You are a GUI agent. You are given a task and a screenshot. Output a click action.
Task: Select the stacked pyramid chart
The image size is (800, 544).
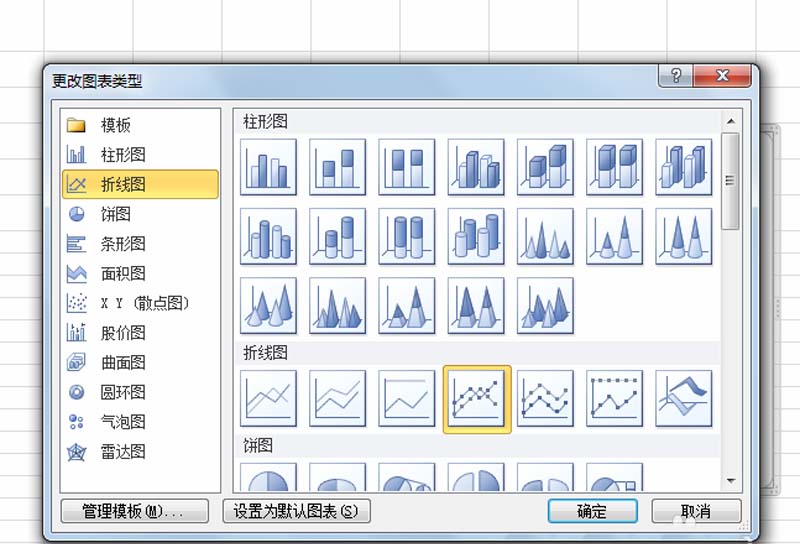(407, 306)
